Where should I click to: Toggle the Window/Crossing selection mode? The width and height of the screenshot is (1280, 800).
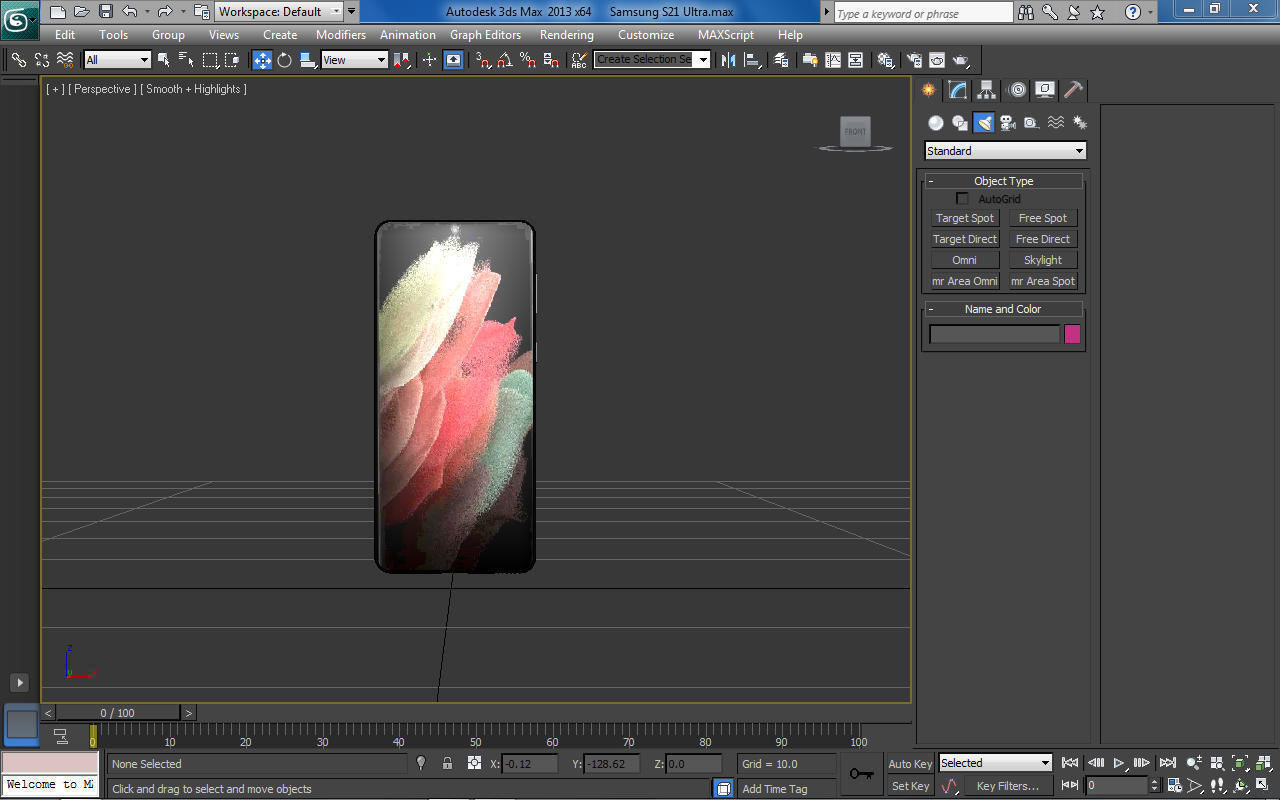pyautogui.click(x=232, y=60)
